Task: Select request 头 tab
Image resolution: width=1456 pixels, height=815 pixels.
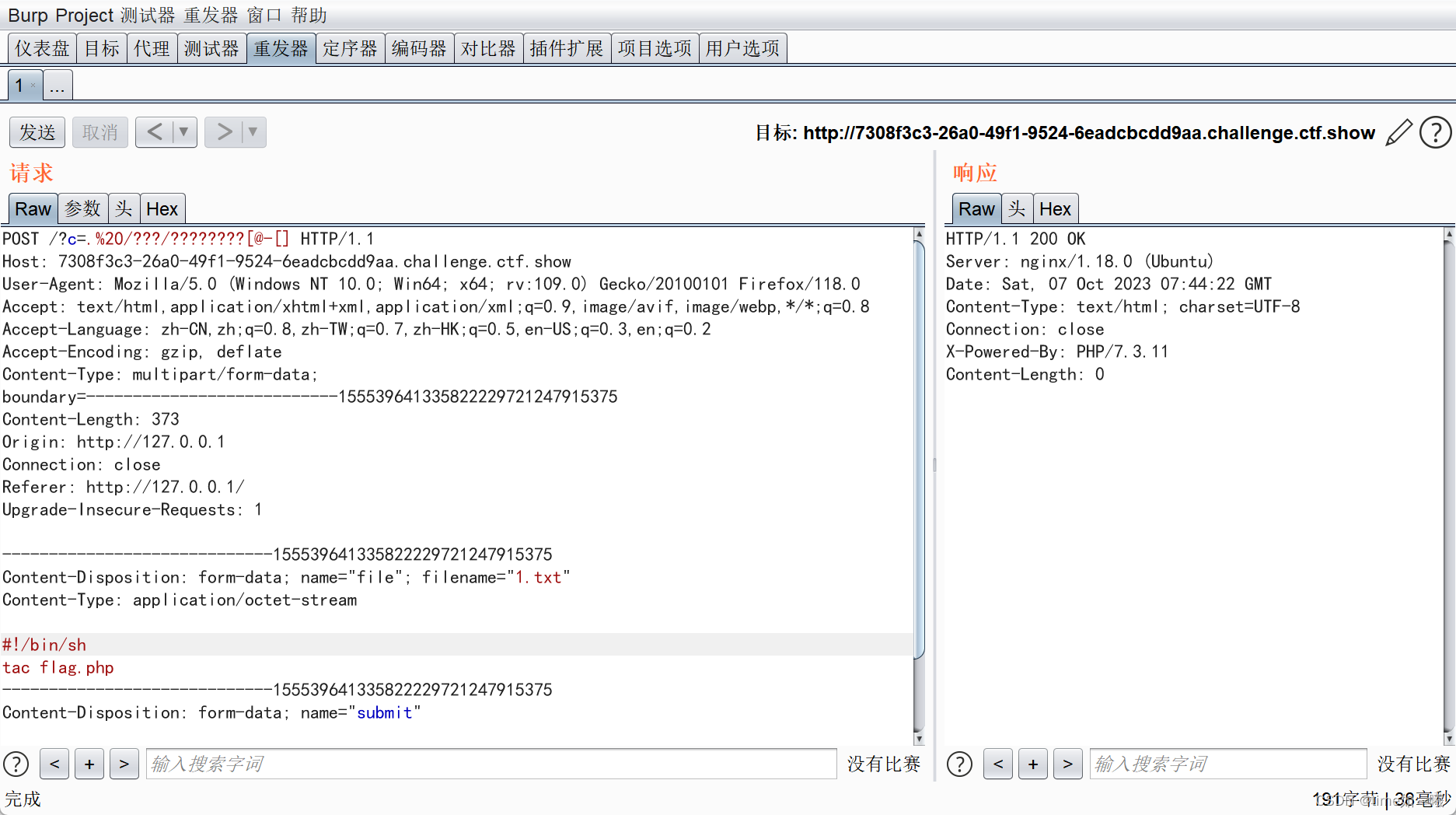Action: tap(124, 208)
